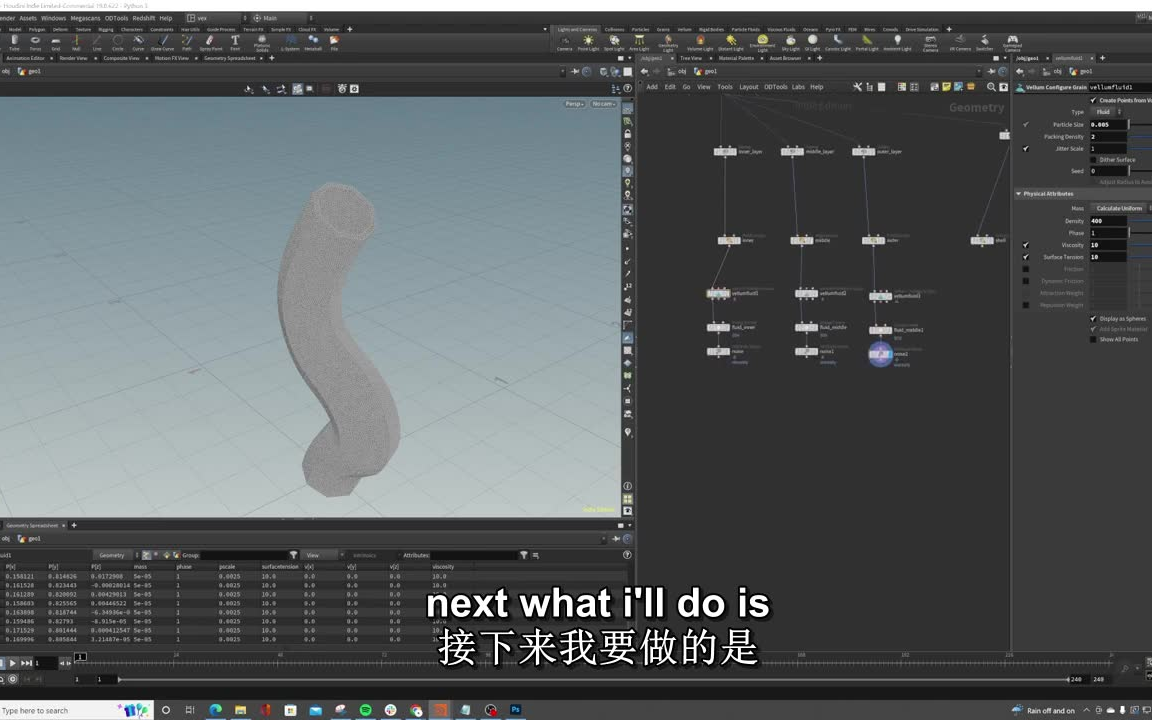Toggle the Display as Spheres option

(x=1094, y=318)
